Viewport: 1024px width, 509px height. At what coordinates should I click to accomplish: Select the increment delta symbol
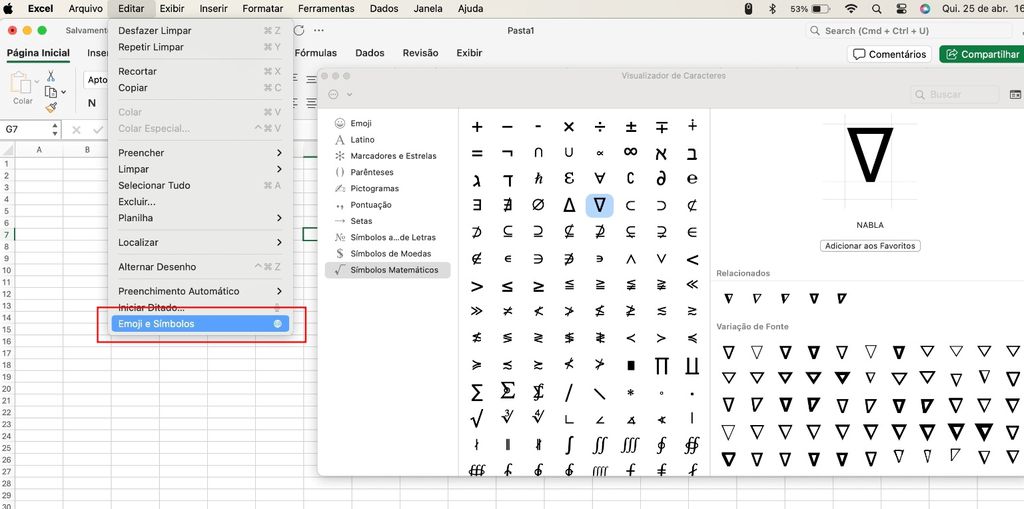[x=569, y=205]
